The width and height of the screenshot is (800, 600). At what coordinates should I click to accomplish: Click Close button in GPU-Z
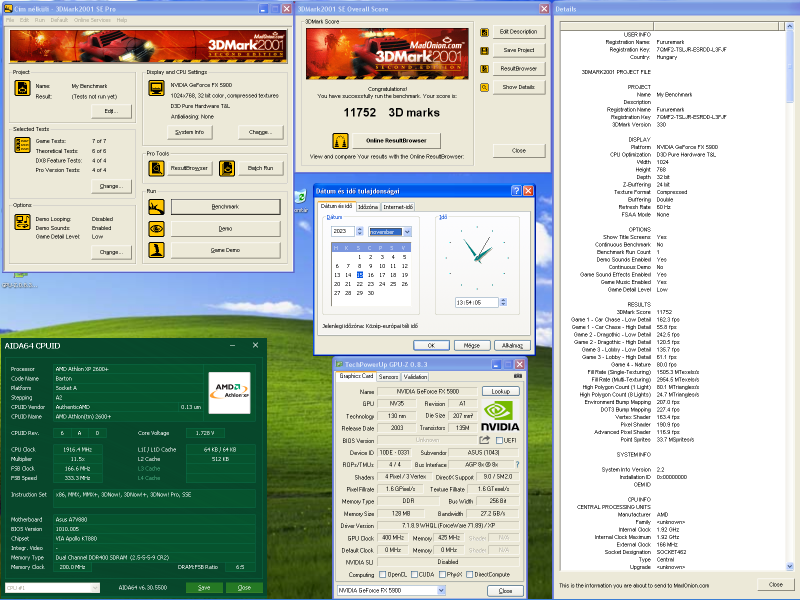click(x=505, y=590)
